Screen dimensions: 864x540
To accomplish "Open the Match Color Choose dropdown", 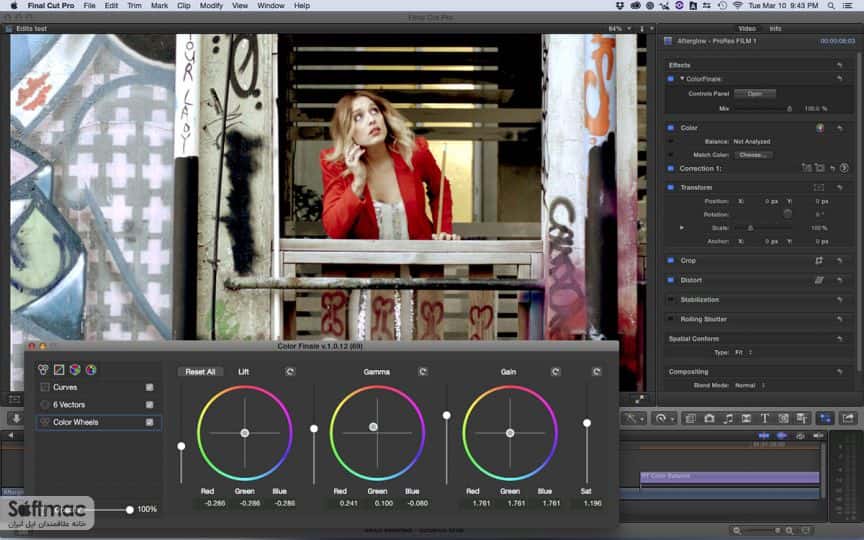I will (x=753, y=155).
